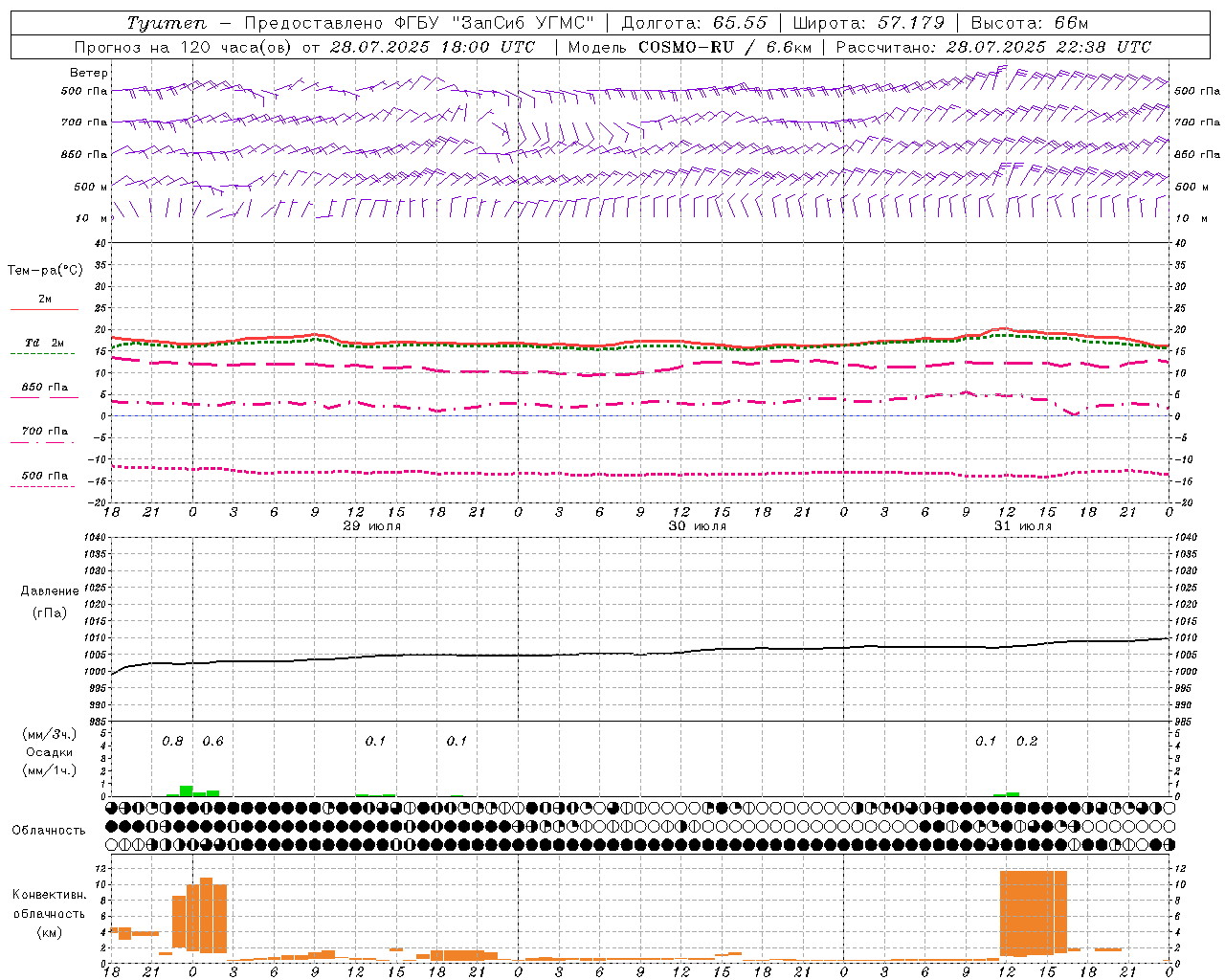Click the Долгота: 65.55 value
This screenshot has width=1225, height=980.
tap(695, 23)
